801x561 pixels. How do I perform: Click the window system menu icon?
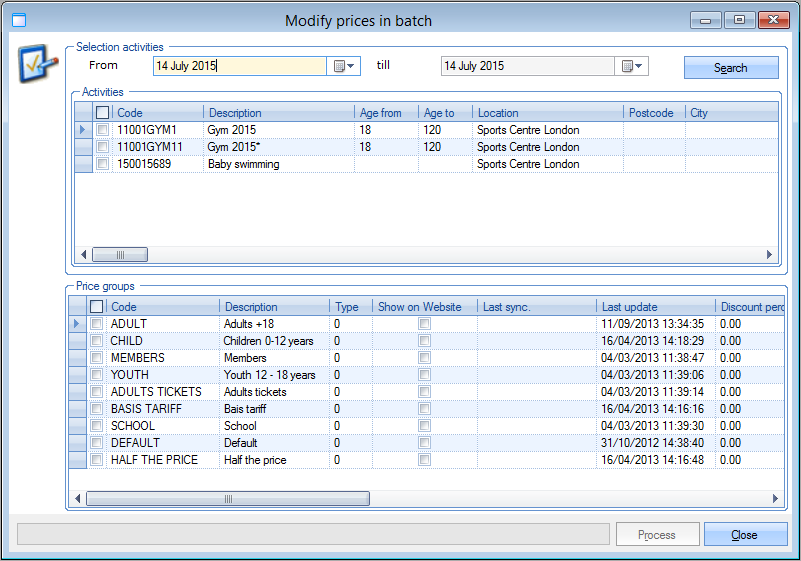20,20
